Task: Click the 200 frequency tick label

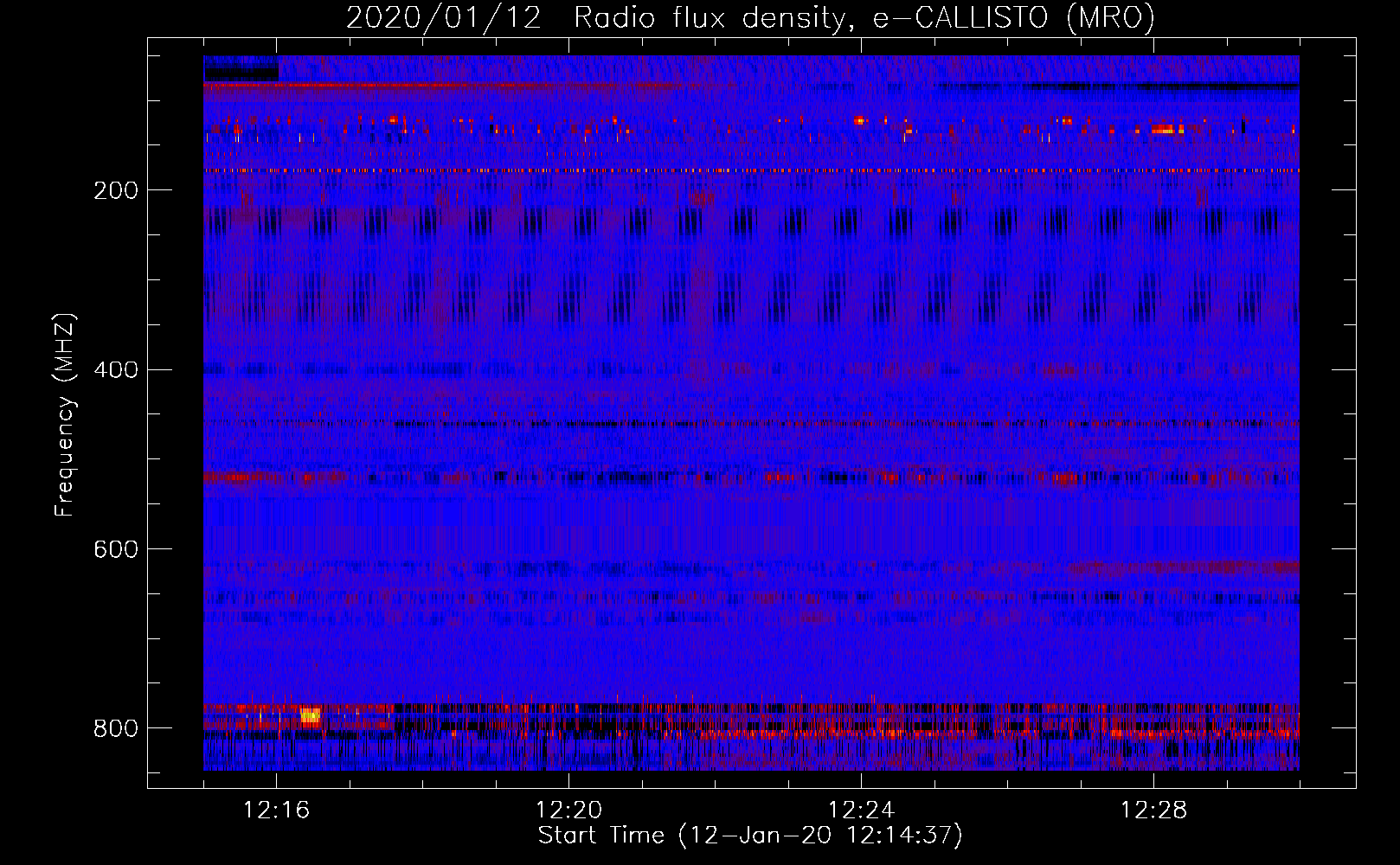Action: [116, 190]
